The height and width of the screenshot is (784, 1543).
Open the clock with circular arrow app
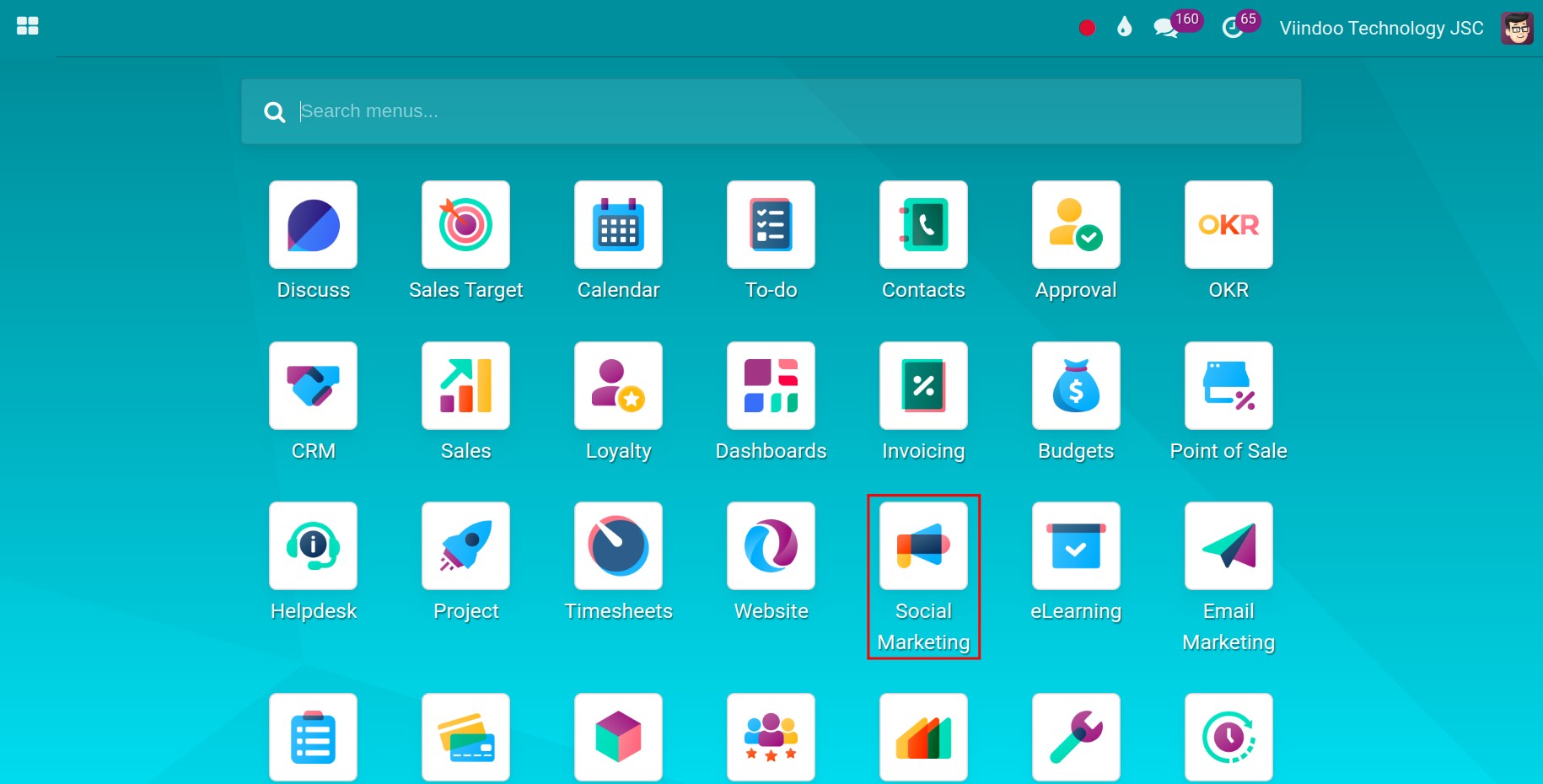pos(1228,737)
